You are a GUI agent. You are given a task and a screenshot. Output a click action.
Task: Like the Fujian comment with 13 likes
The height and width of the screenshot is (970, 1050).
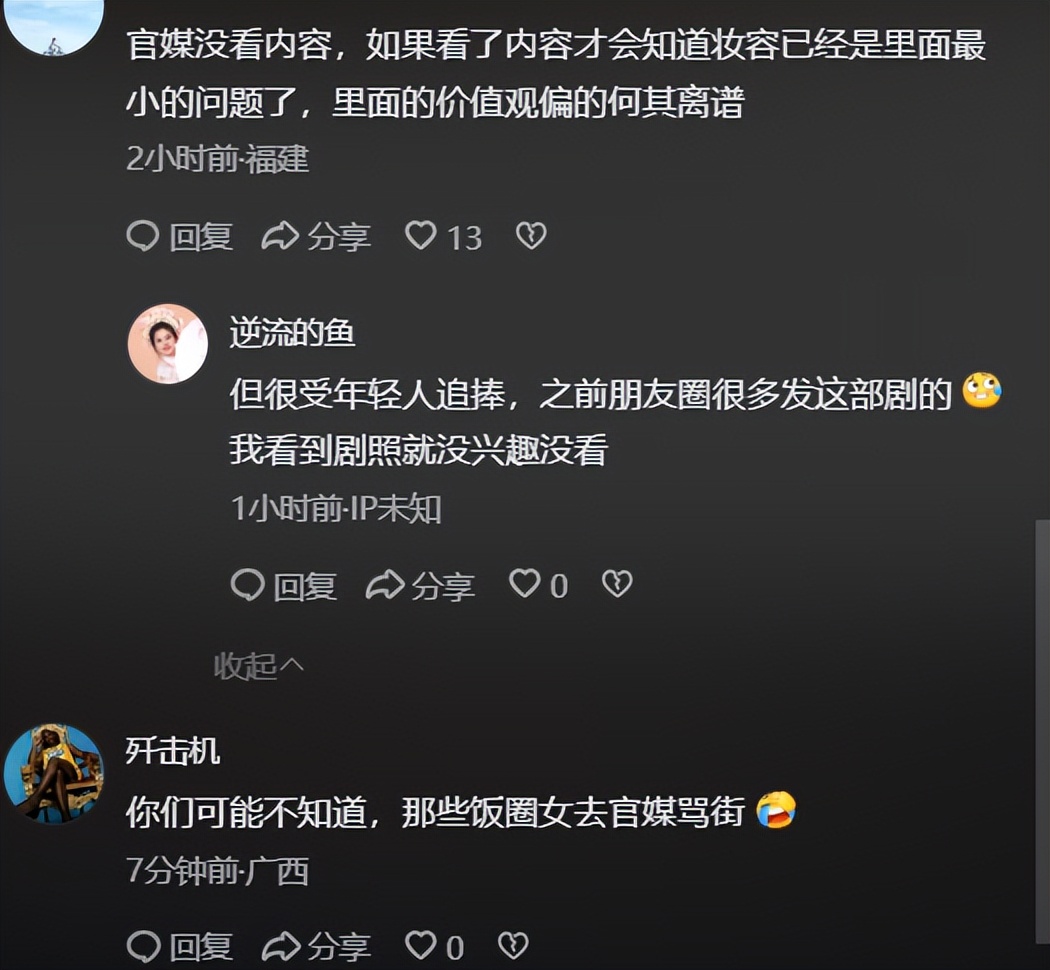[421, 236]
